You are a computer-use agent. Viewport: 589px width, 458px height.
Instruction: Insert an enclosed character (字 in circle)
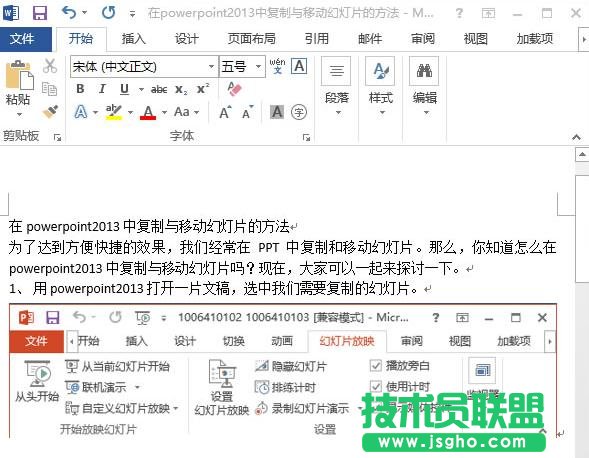click(299, 112)
